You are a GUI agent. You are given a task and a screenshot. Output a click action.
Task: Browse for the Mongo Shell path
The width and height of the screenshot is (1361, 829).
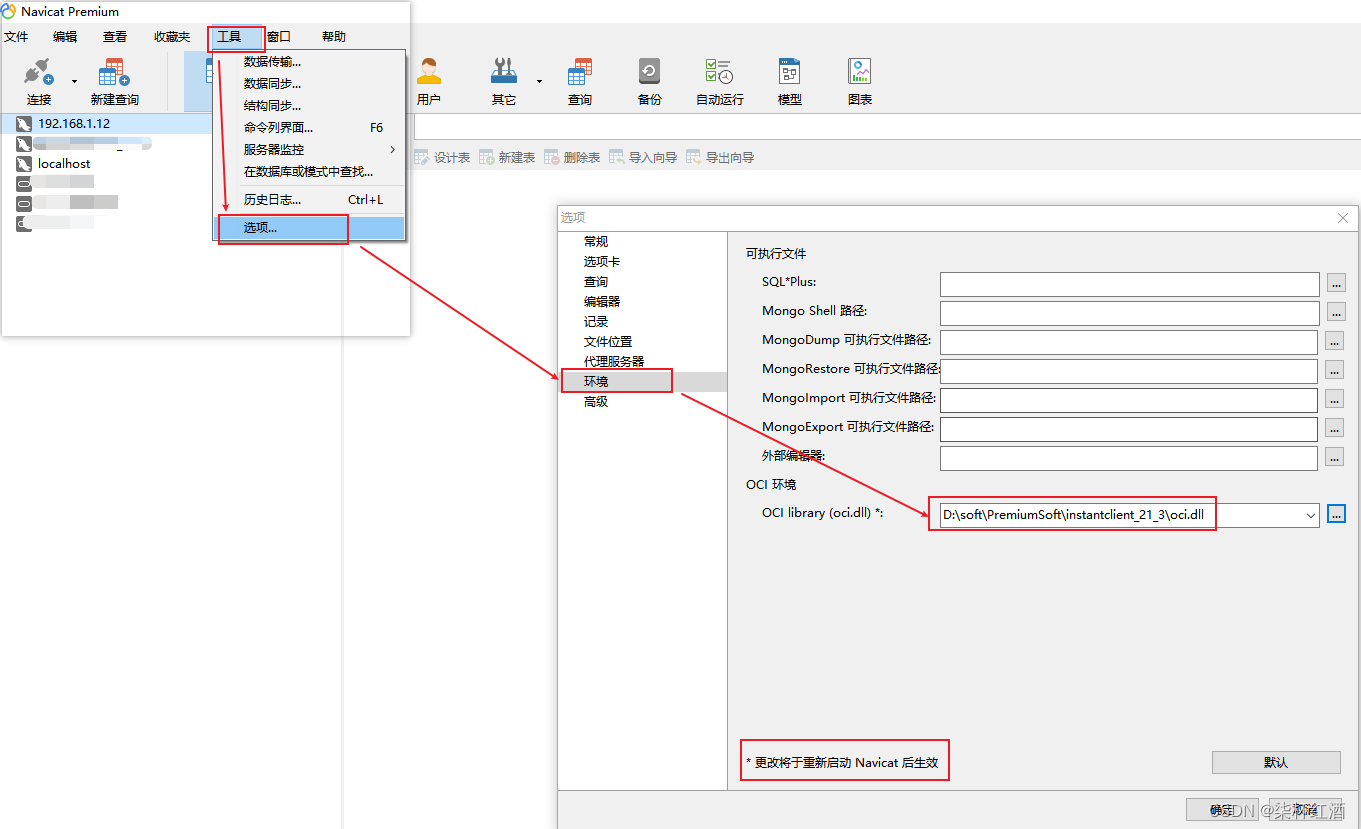[x=1335, y=313]
